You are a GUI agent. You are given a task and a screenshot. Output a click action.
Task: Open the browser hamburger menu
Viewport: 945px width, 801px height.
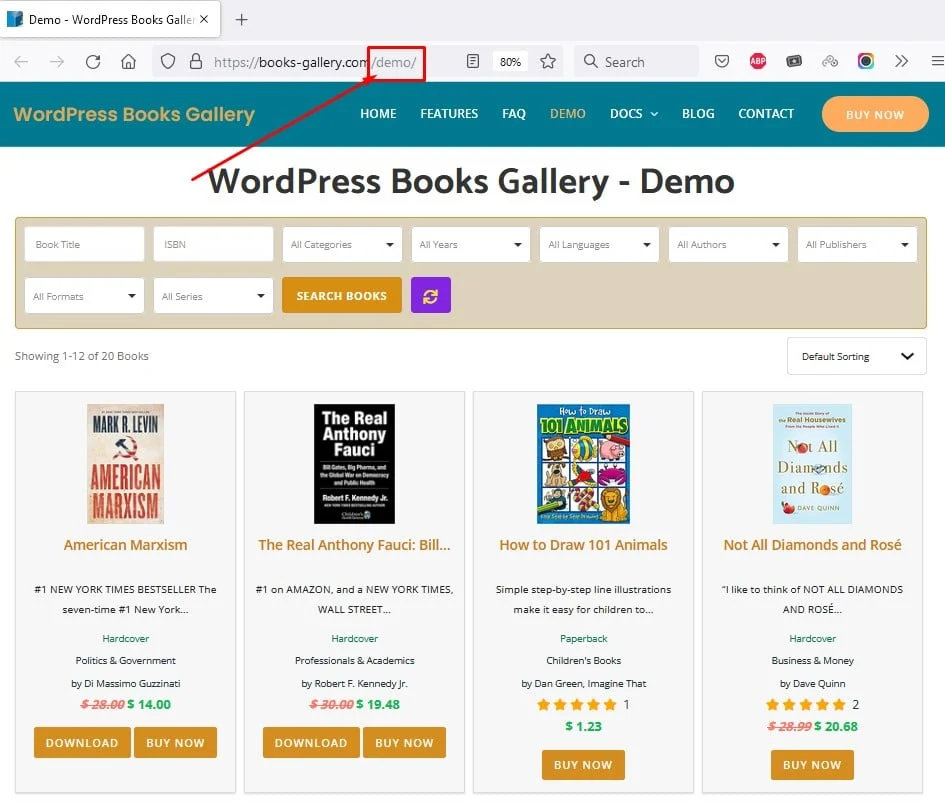[x=938, y=61]
